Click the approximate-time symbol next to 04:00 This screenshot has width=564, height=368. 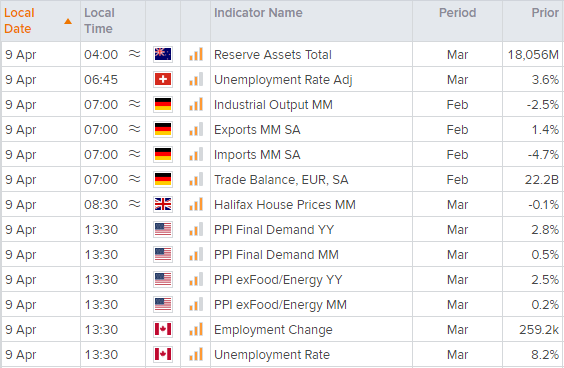[x=135, y=54]
